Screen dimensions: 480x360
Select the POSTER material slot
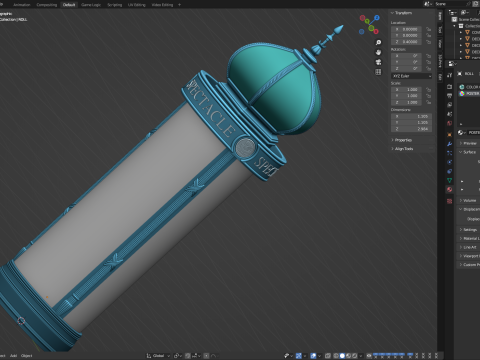469,94
